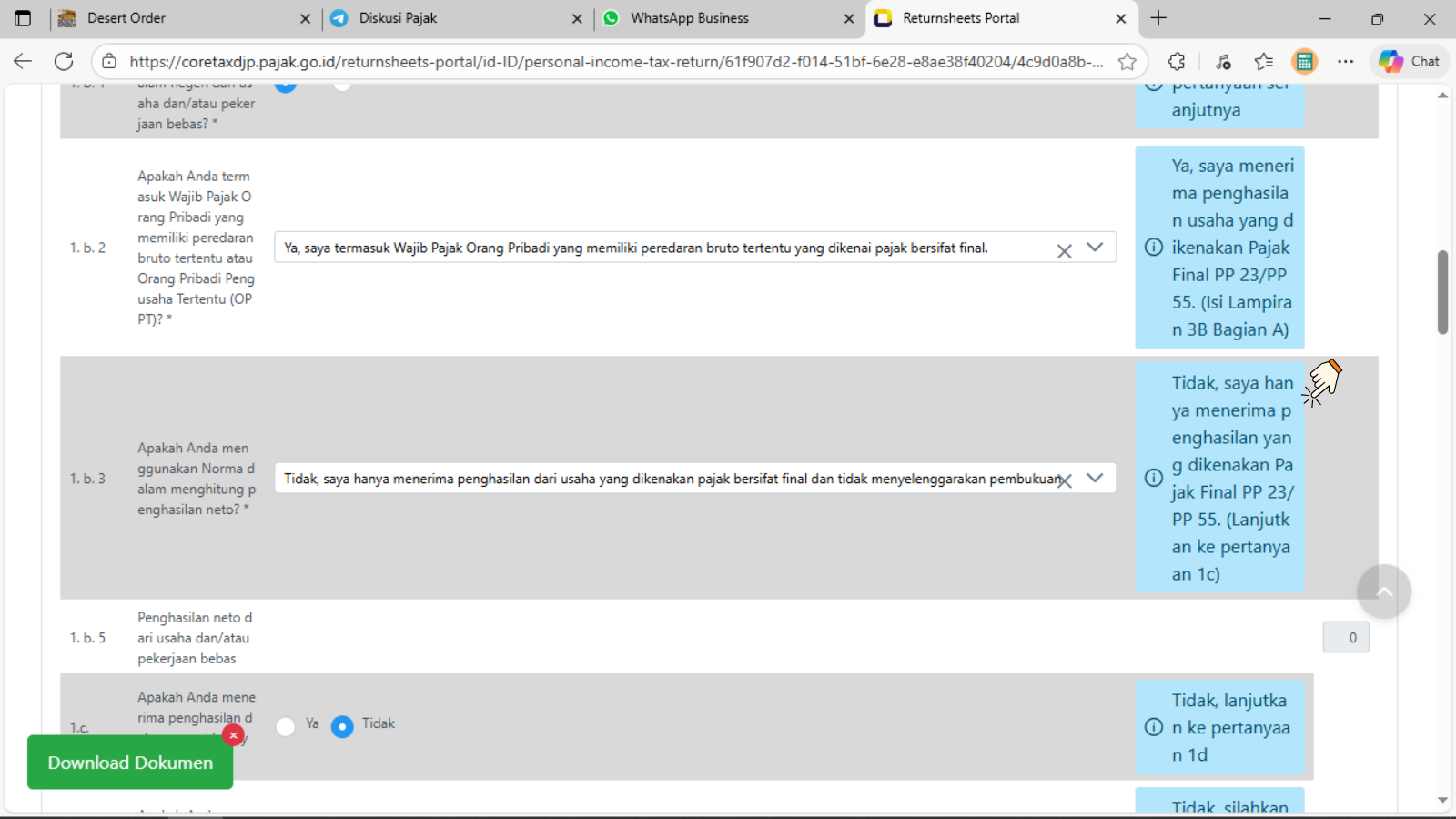Open the browser Settings and more menu

(1345, 61)
